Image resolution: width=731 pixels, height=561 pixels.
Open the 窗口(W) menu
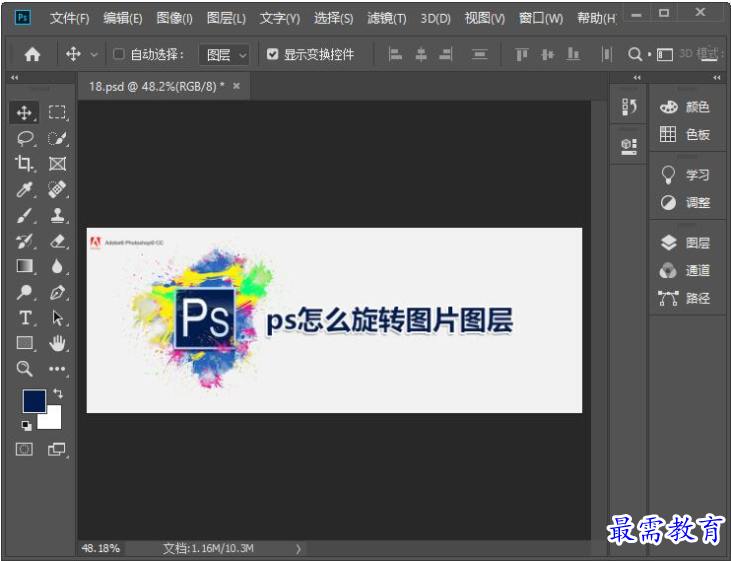[541, 19]
